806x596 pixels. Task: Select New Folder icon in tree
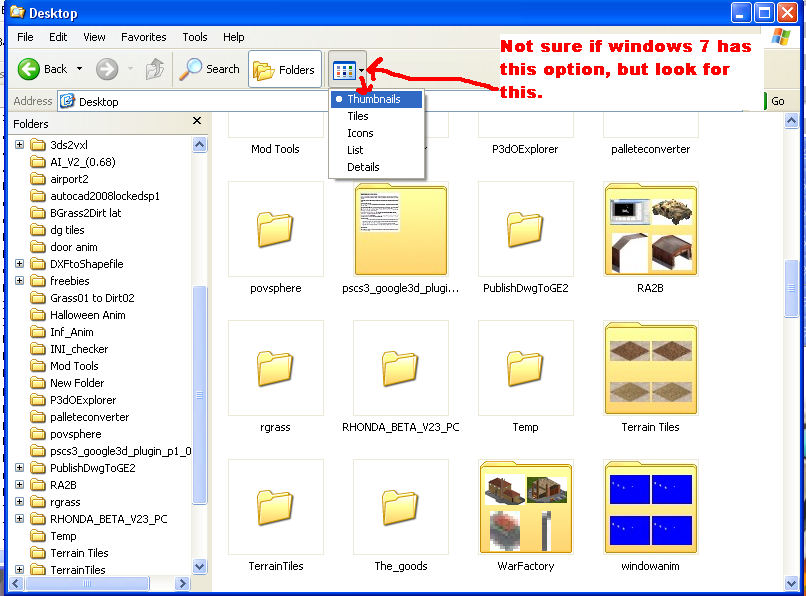coord(38,383)
